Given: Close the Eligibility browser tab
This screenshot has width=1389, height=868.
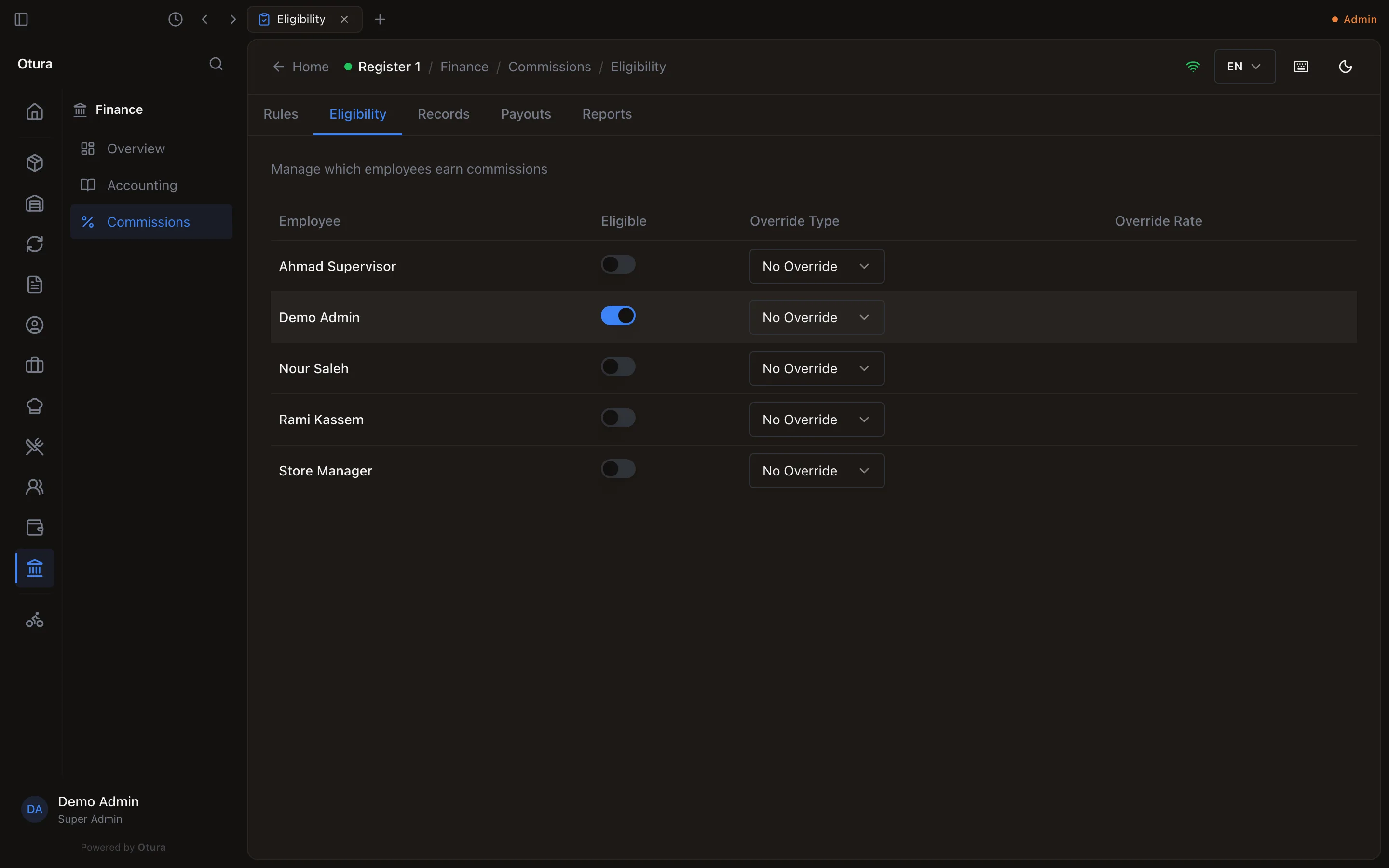Looking at the screenshot, I should click(344, 19).
